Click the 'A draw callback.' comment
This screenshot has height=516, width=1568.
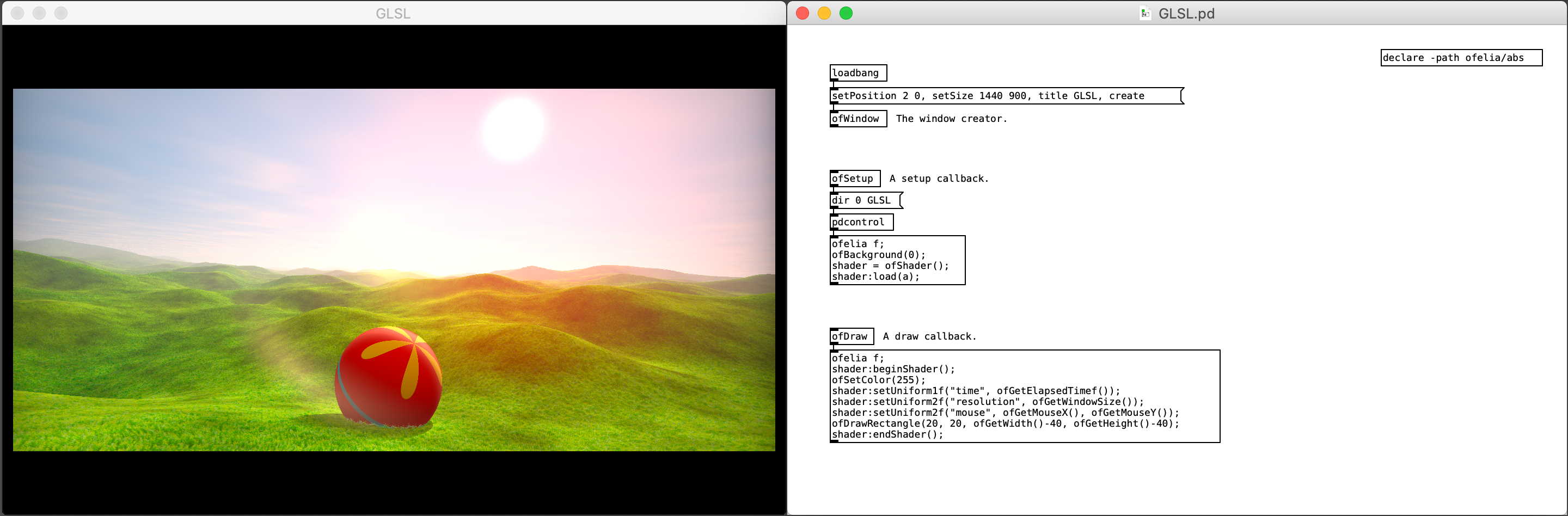tap(929, 336)
